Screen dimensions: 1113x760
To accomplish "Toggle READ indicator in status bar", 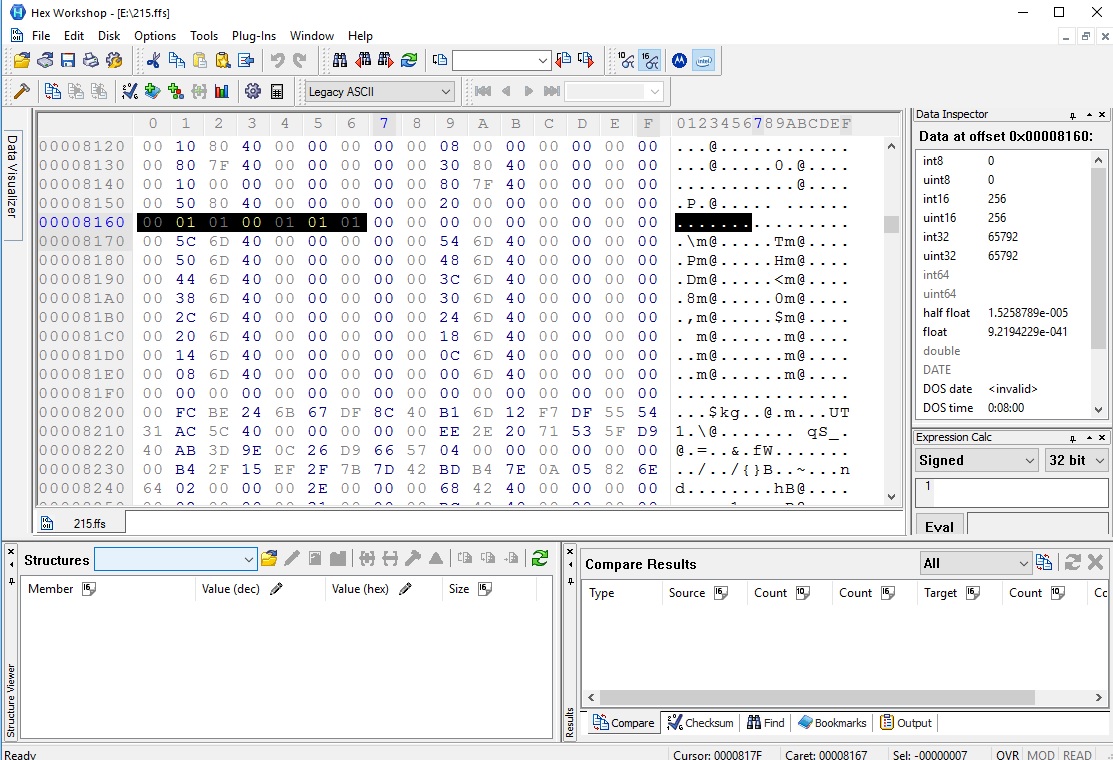I will click(x=1077, y=754).
